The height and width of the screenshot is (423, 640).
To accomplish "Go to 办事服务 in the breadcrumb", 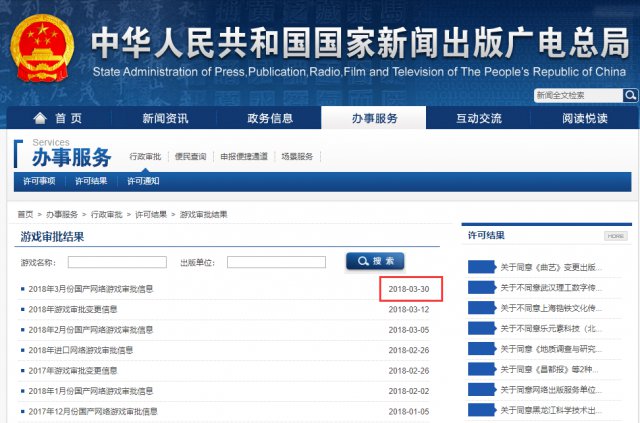I will point(62,214).
